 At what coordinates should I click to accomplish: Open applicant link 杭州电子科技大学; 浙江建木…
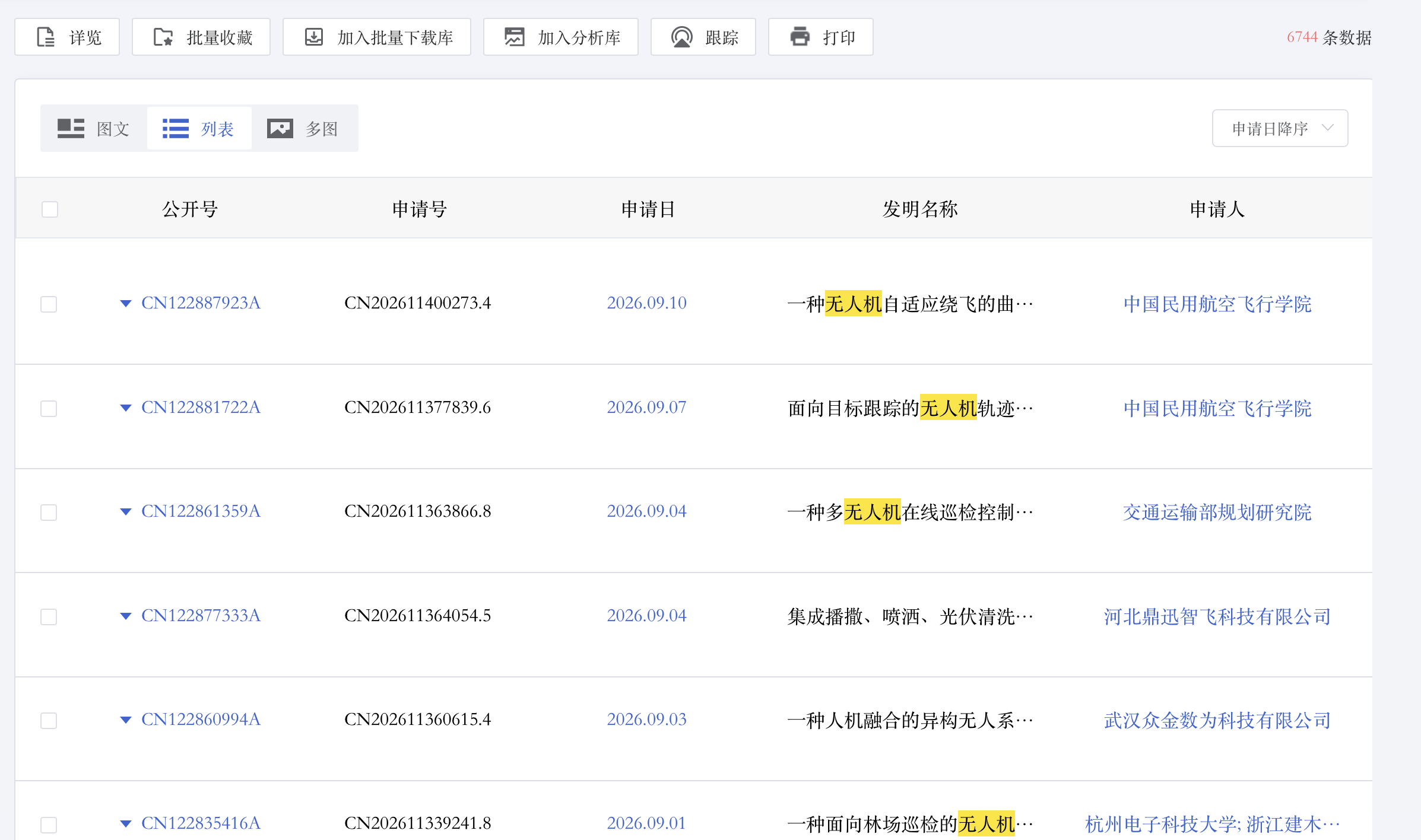(1212, 825)
